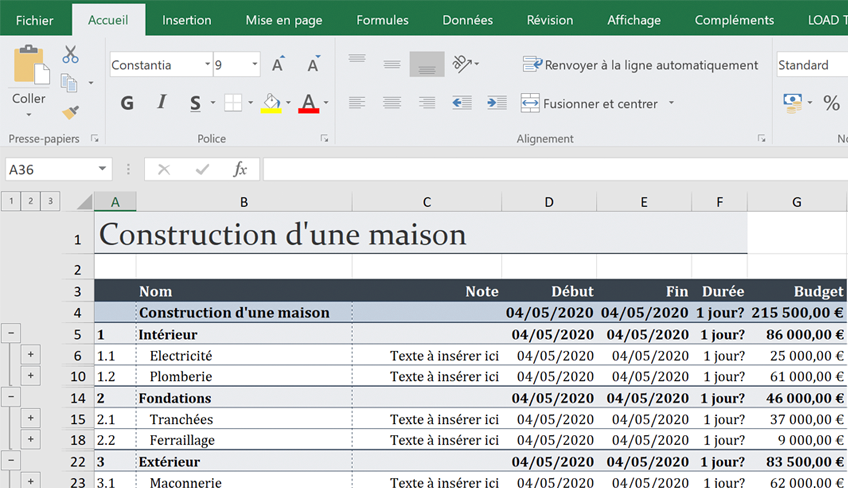Screen dimensions: 848x488
Task: Open the Constantia font name dropdown
Action: (x=207, y=65)
